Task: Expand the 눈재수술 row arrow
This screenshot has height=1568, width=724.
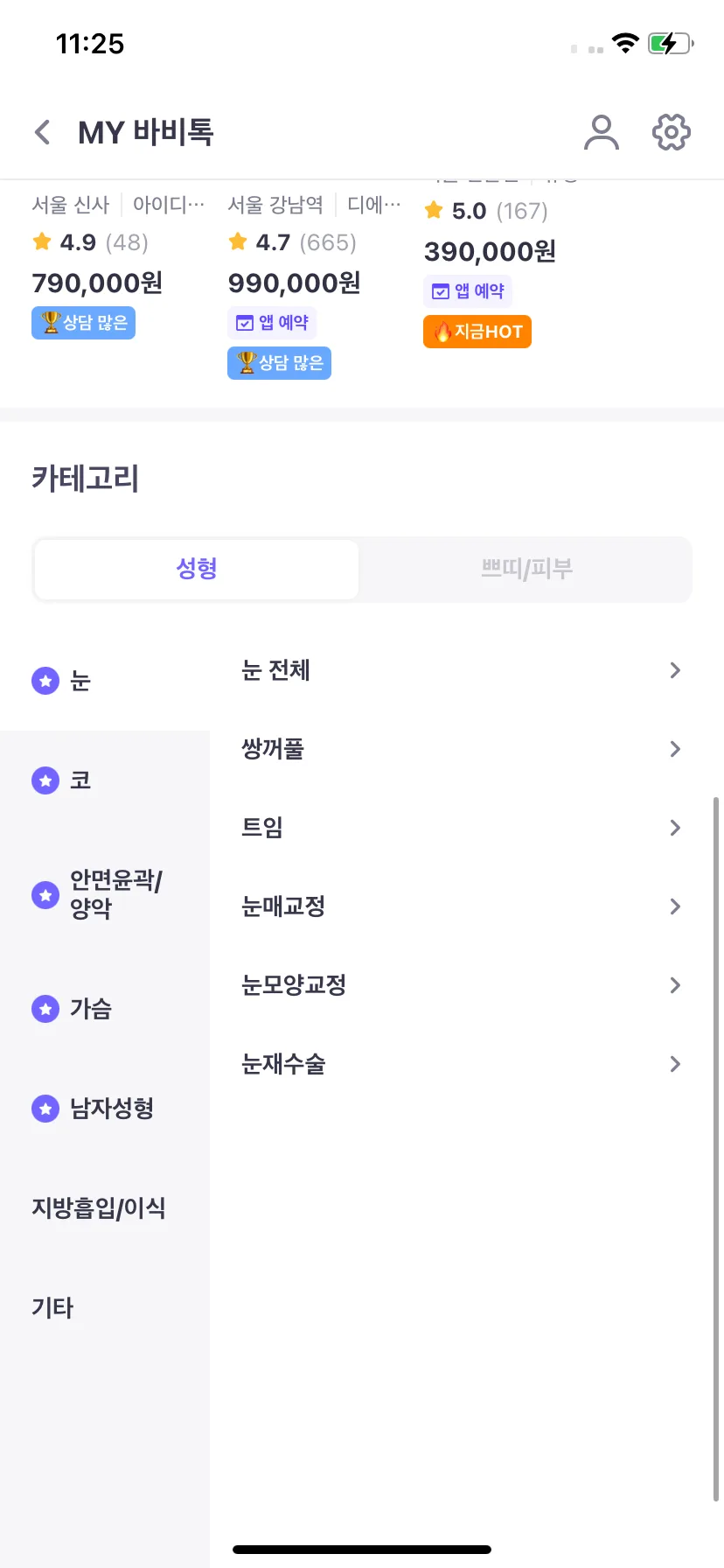Action: coord(675,1064)
